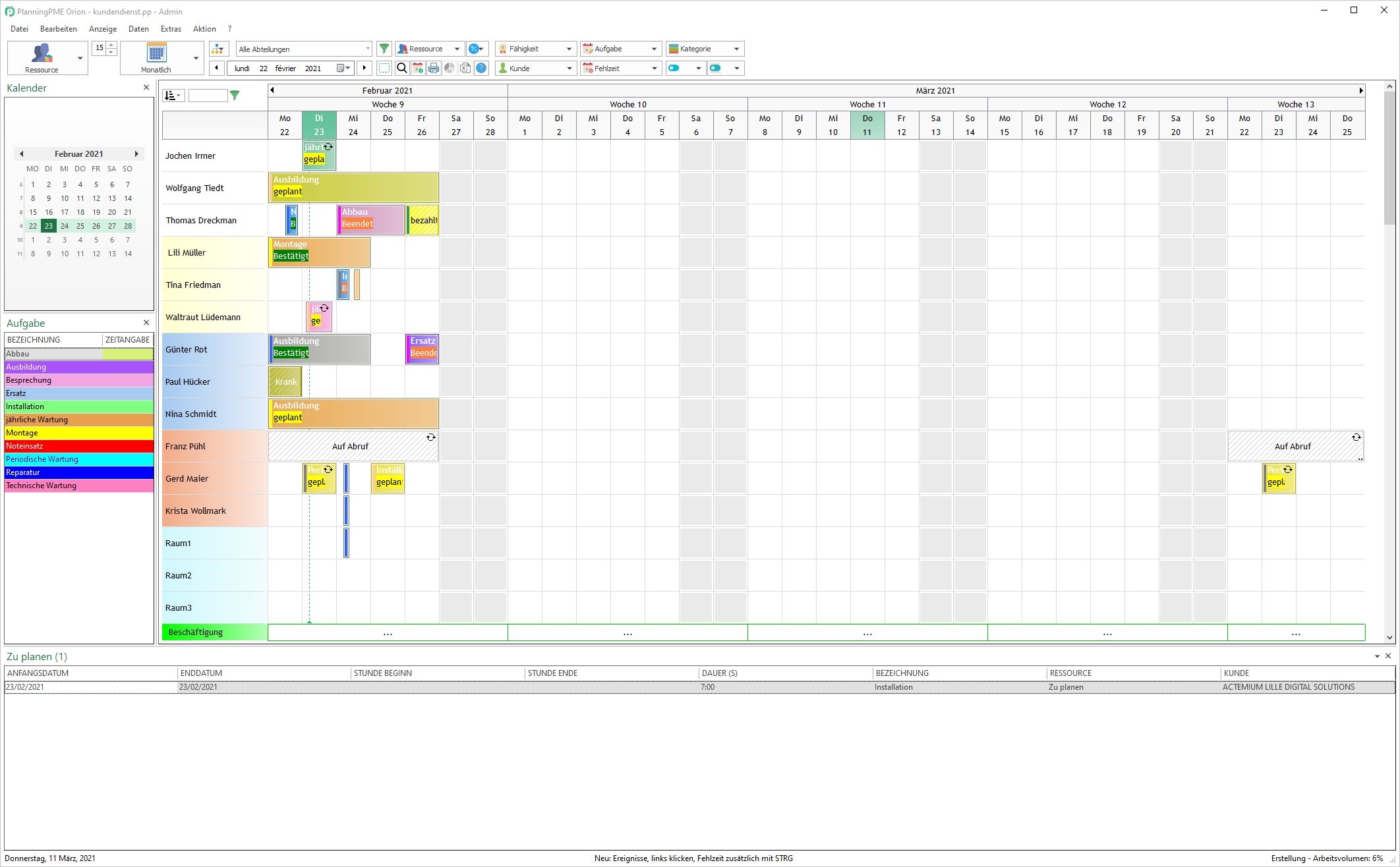Open the Fehlzeit filter dropdown
The width and height of the screenshot is (1400, 867).
tap(621, 68)
